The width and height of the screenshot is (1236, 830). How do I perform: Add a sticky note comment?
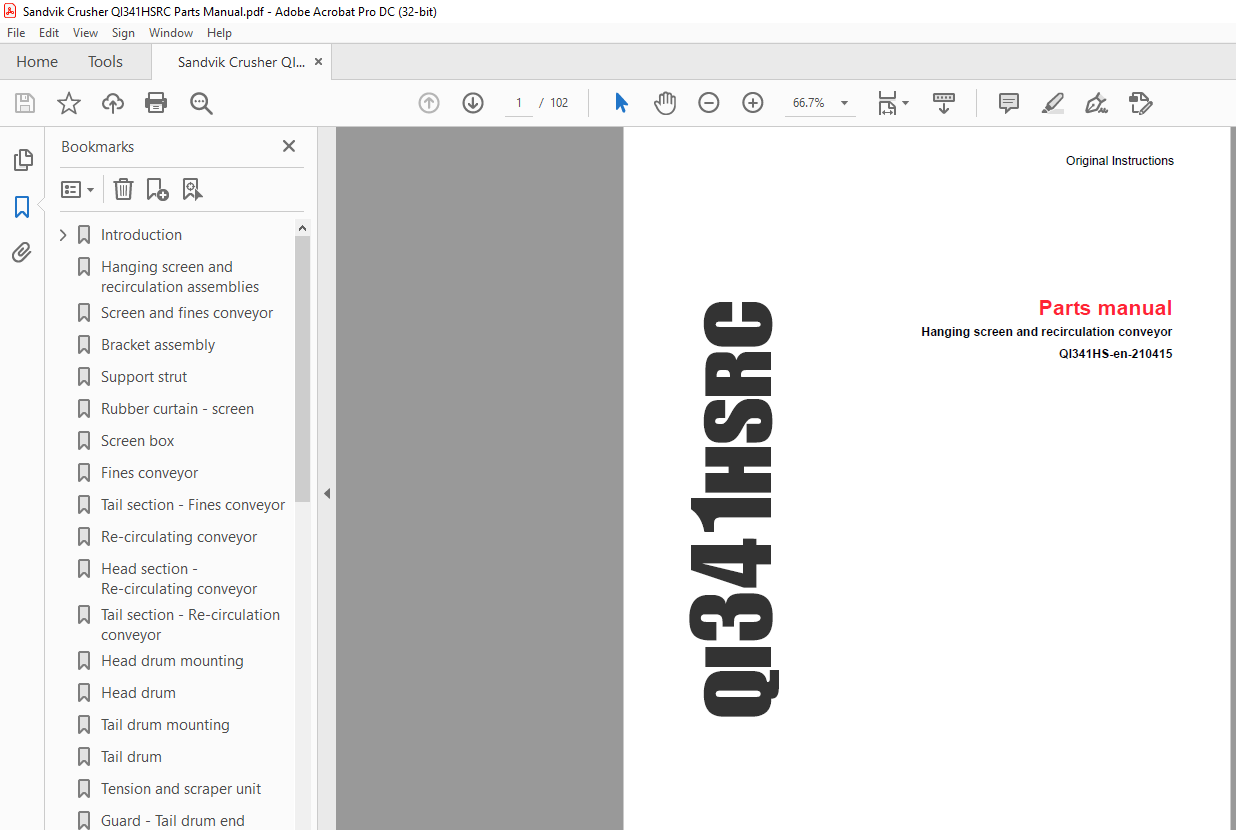click(x=1009, y=103)
